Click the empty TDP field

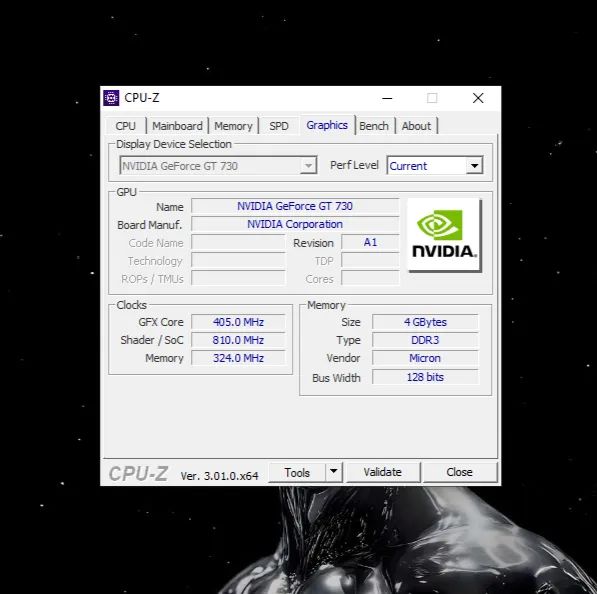[370, 260]
